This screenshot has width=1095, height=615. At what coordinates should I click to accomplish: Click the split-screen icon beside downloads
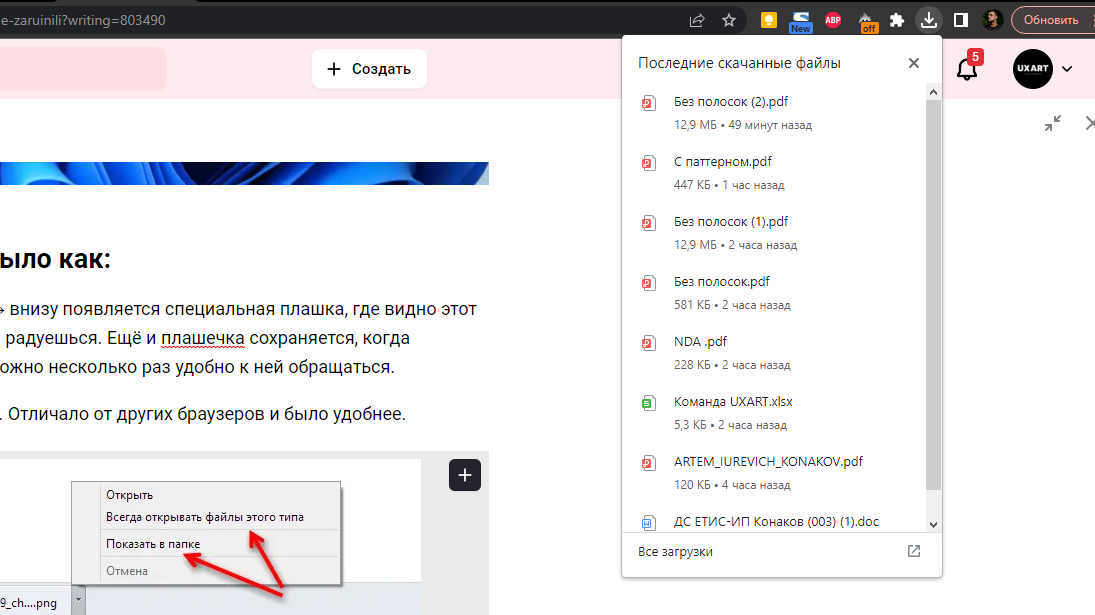point(961,19)
